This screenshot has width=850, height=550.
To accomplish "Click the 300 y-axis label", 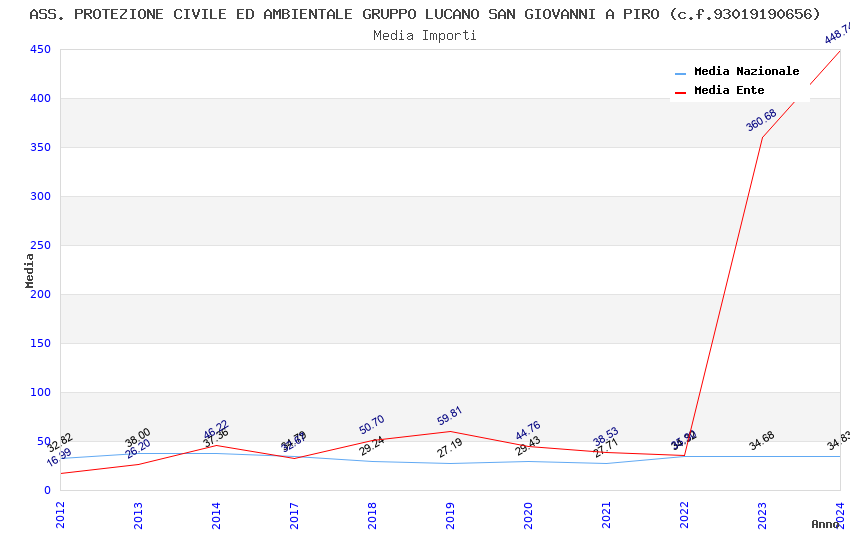I will click(41, 196).
